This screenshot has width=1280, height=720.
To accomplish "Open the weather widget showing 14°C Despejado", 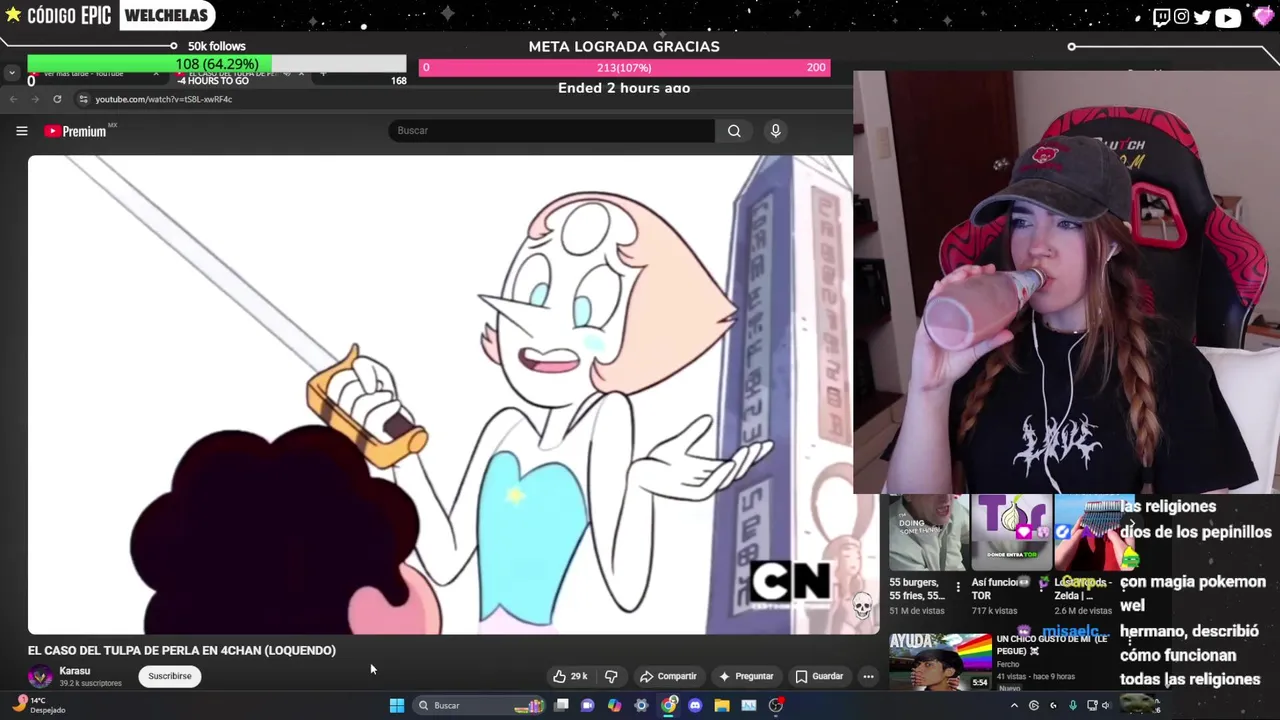I will pos(38,705).
